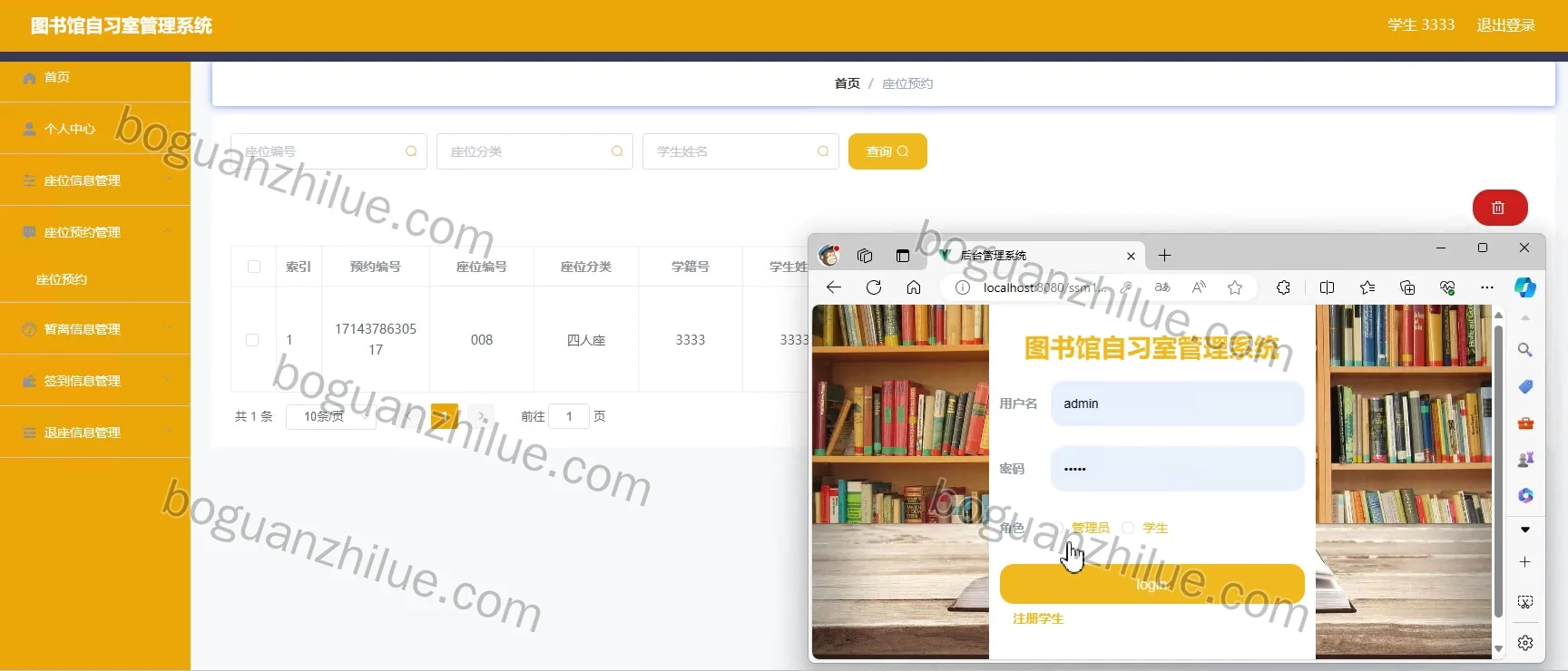Click 退出登录 in the top header
Image resolution: width=1568 pixels, height=671 pixels.
pos(1506,25)
